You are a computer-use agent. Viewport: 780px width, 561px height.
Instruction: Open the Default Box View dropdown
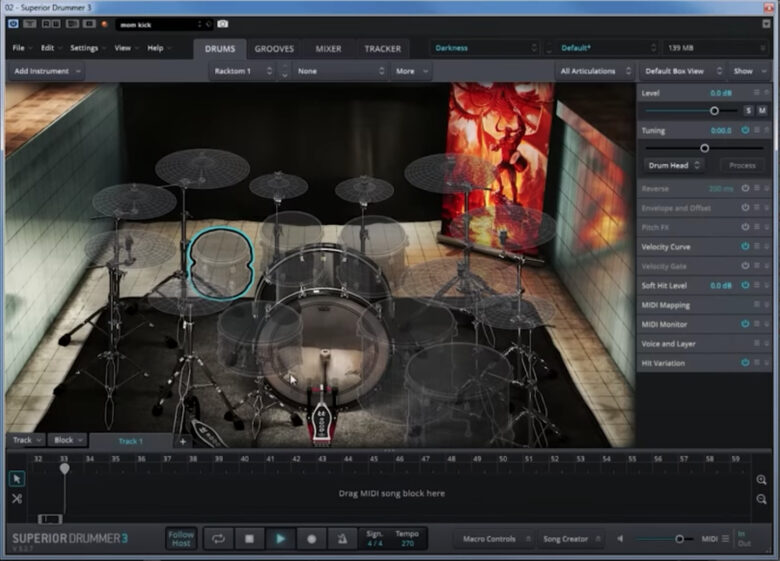coord(682,71)
